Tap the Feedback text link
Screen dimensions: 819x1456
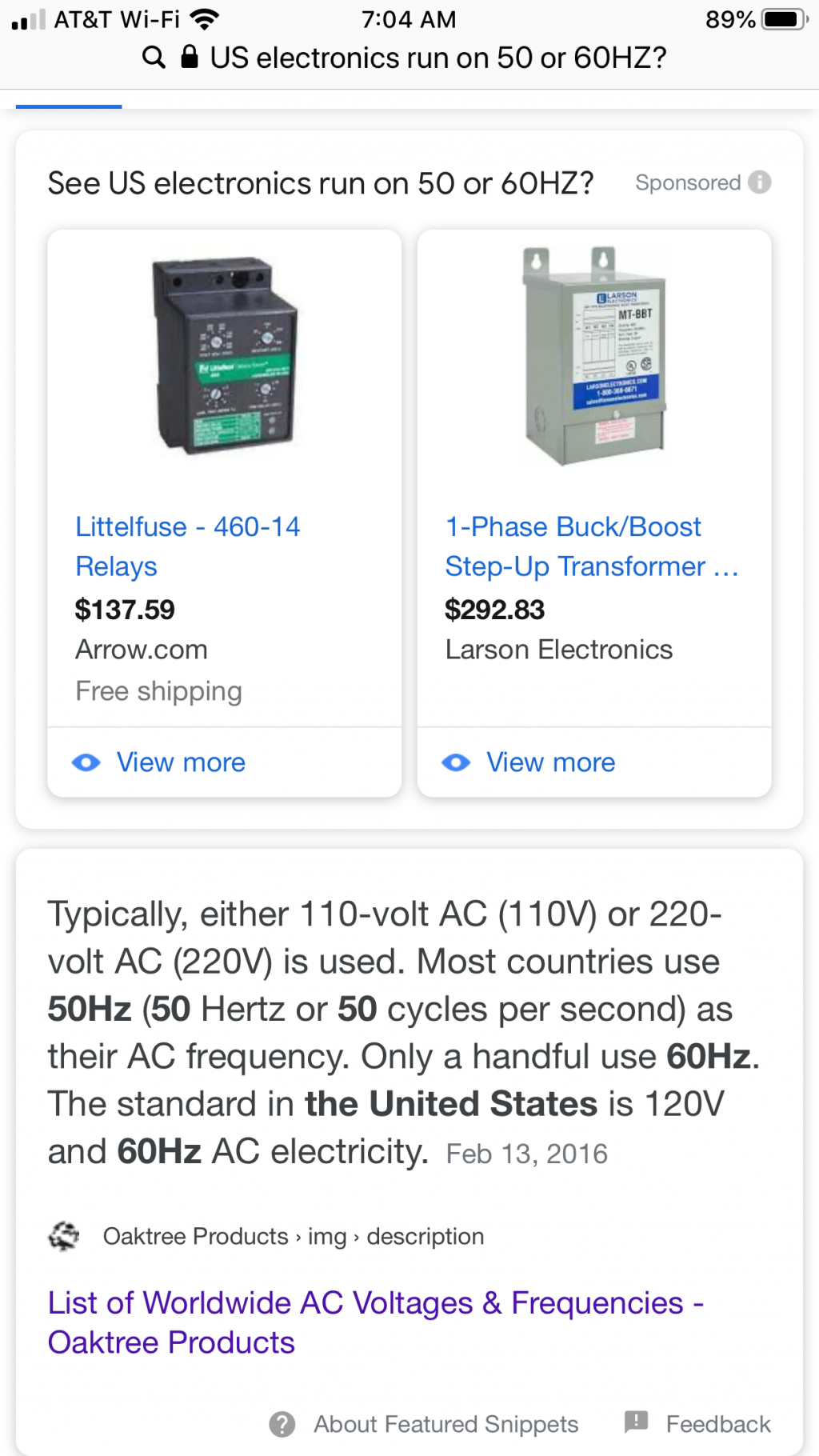(x=718, y=1424)
